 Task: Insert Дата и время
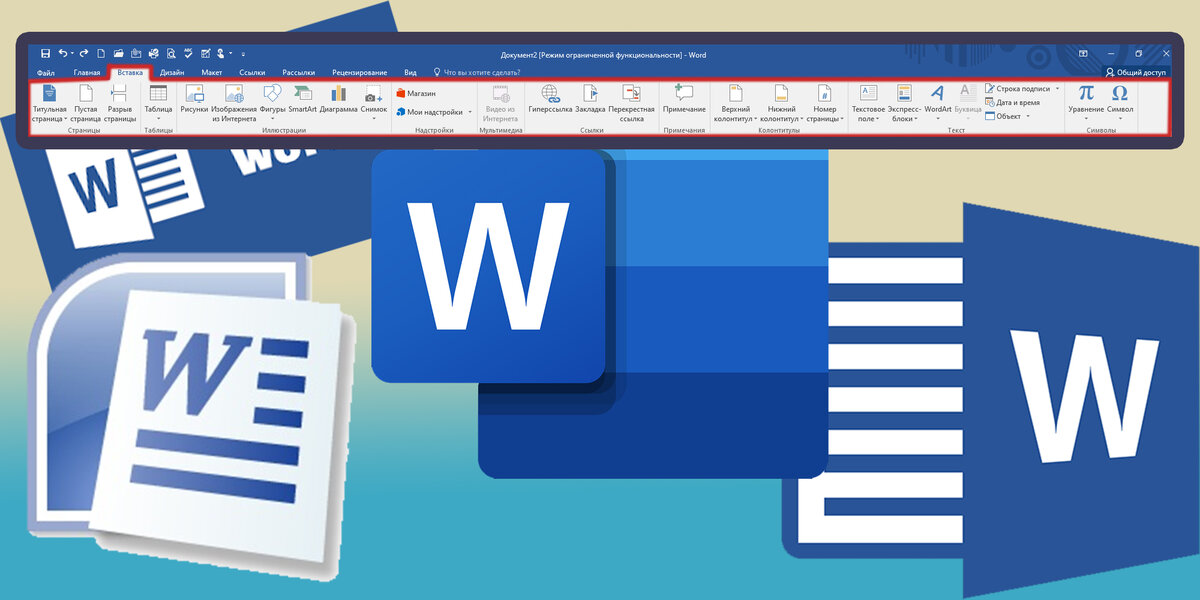pyautogui.click(x=1012, y=102)
